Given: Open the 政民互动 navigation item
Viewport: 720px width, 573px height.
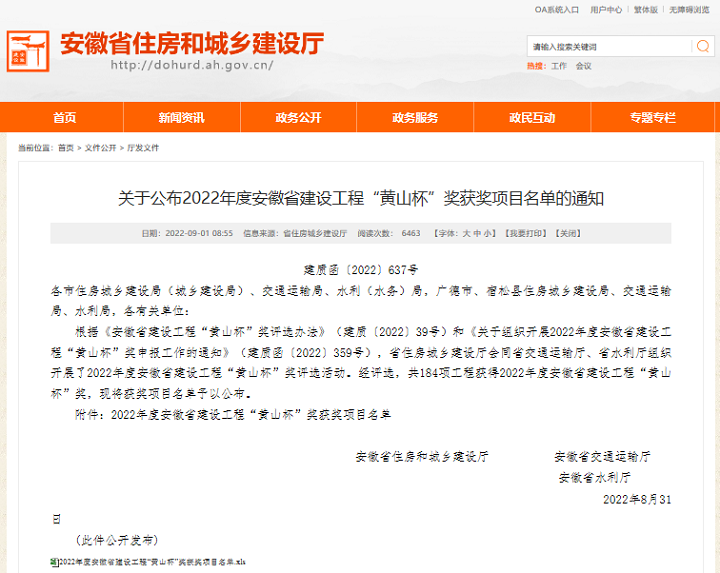Looking at the screenshot, I should (532, 117).
